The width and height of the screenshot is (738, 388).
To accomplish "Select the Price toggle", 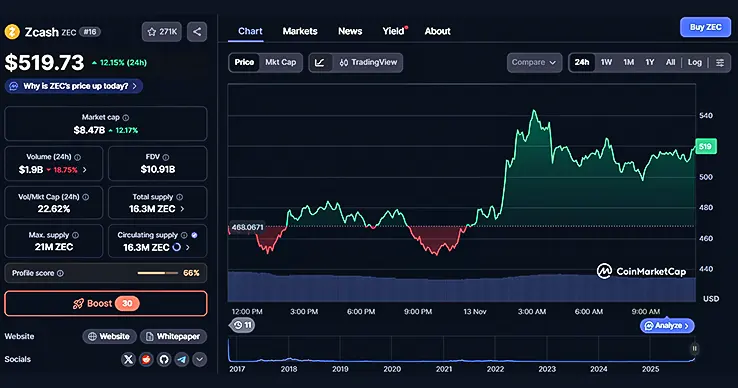I will coord(244,63).
